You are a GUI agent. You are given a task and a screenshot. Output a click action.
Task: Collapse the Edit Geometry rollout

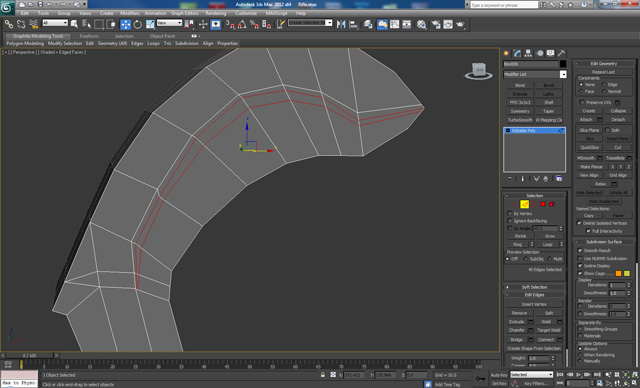tap(604, 64)
